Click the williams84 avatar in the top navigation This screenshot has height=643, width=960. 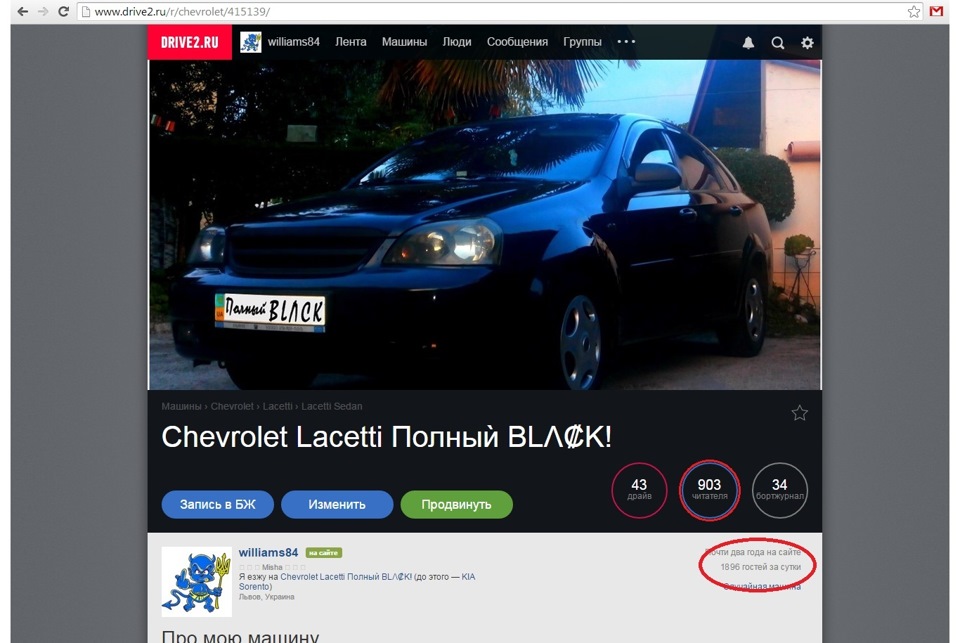coord(250,42)
